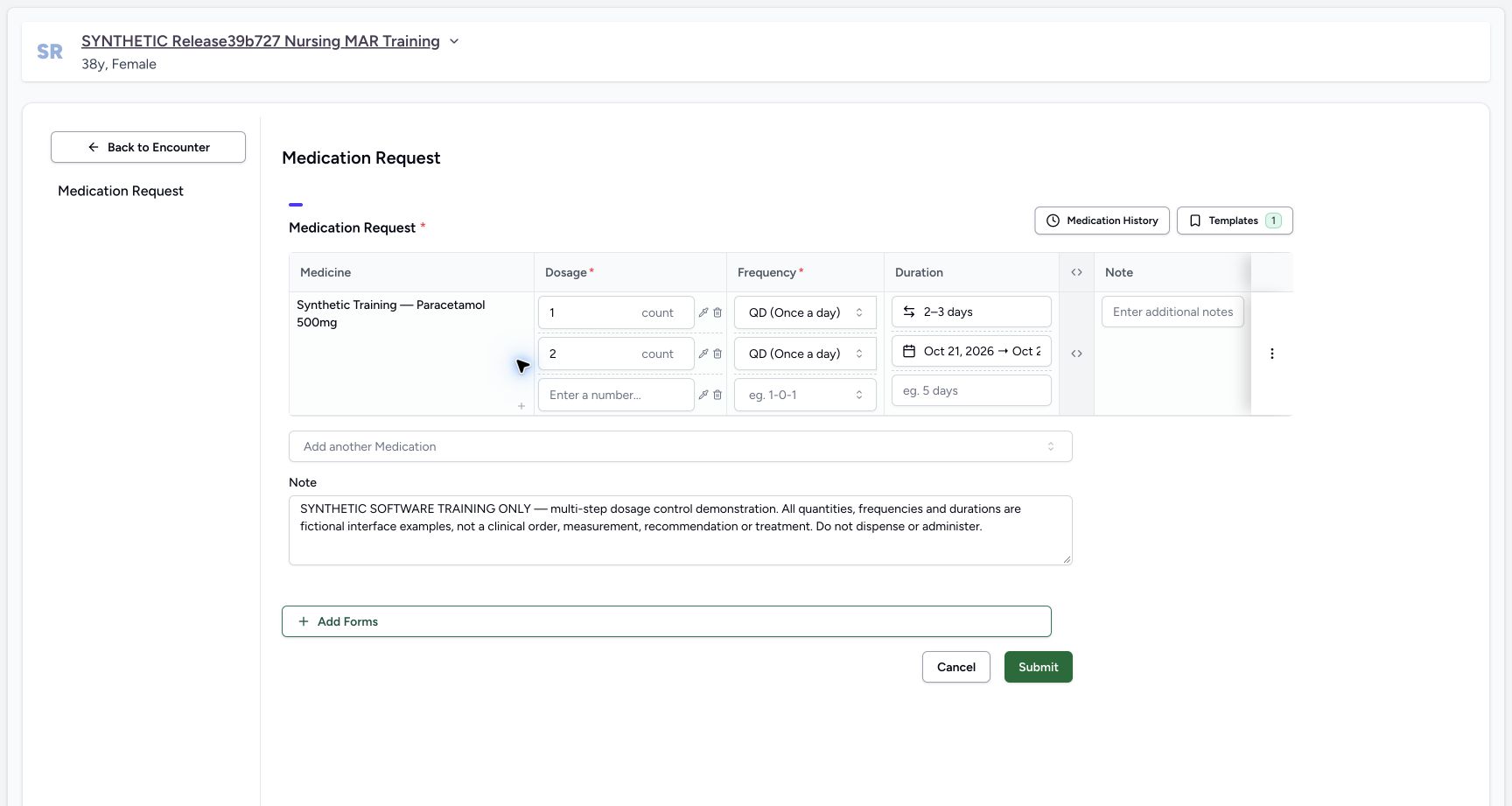This screenshot has width=1512, height=806.
Task: Click the 38y, Female patient details text
Action: click(x=119, y=64)
